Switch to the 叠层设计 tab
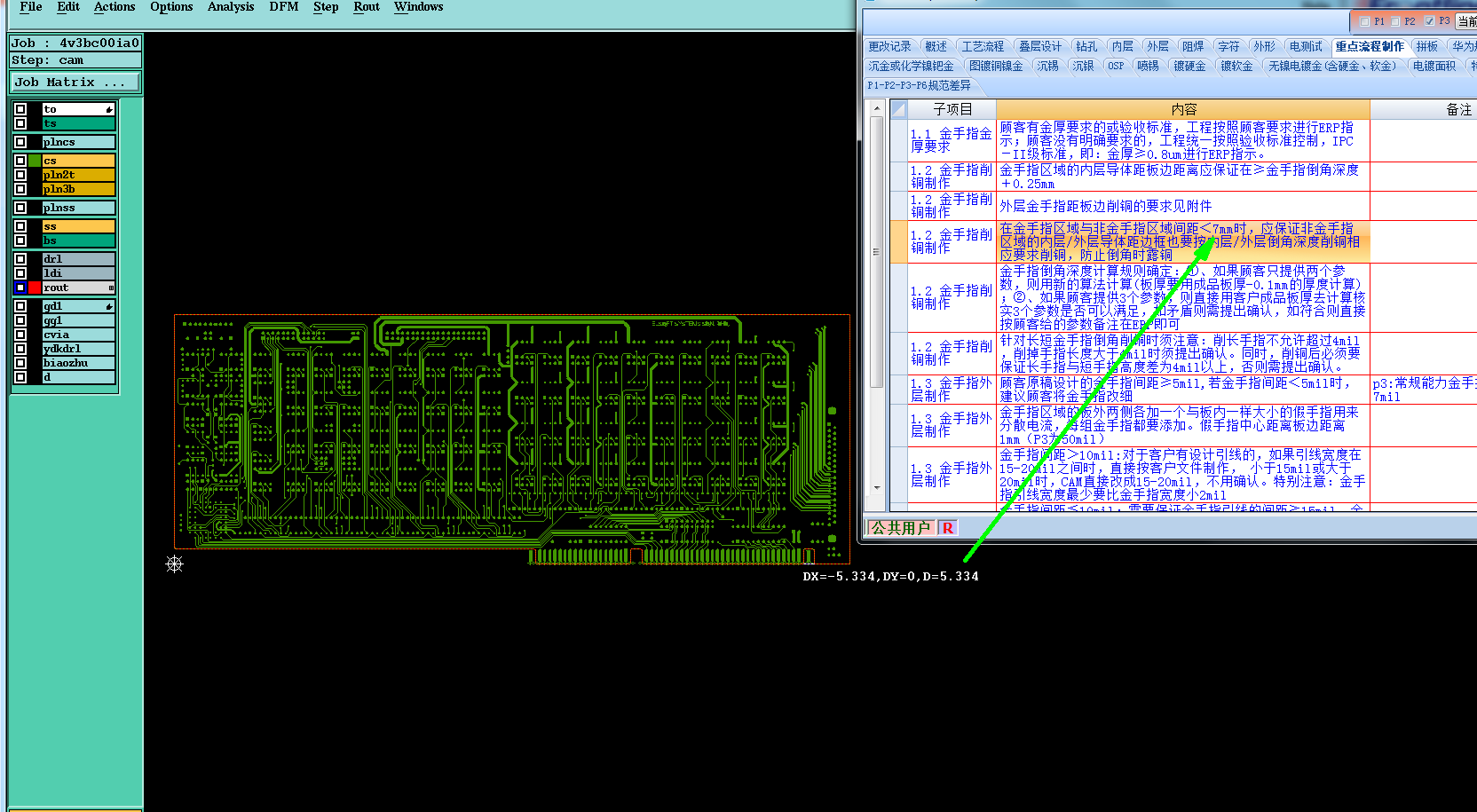Viewport: 1477px width, 812px height. [x=1039, y=46]
